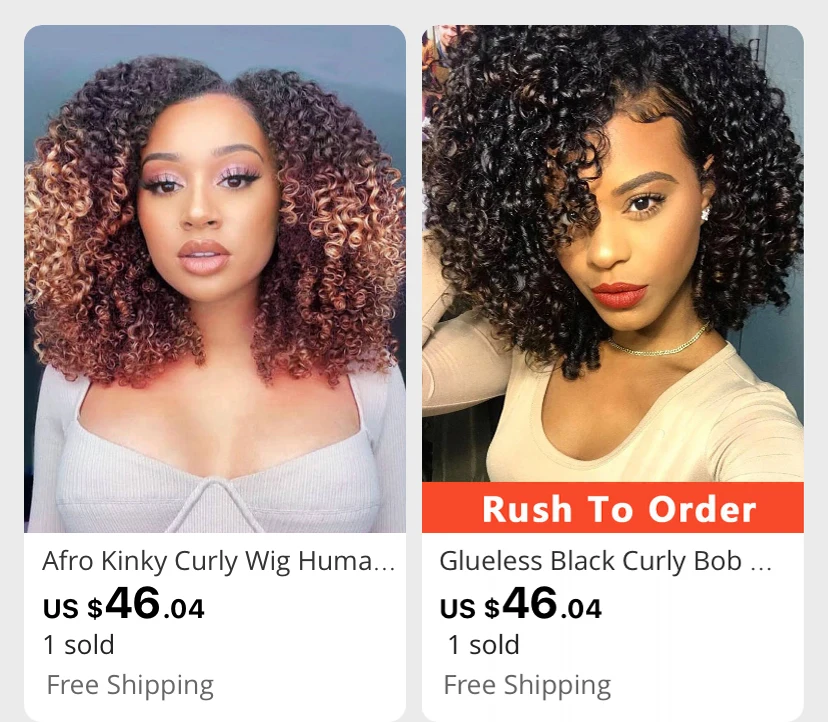This screenshot has width=828, height=722.
Task: Open the Afro Kinky Curly Wig product image
Action: (x=215, y=279)
